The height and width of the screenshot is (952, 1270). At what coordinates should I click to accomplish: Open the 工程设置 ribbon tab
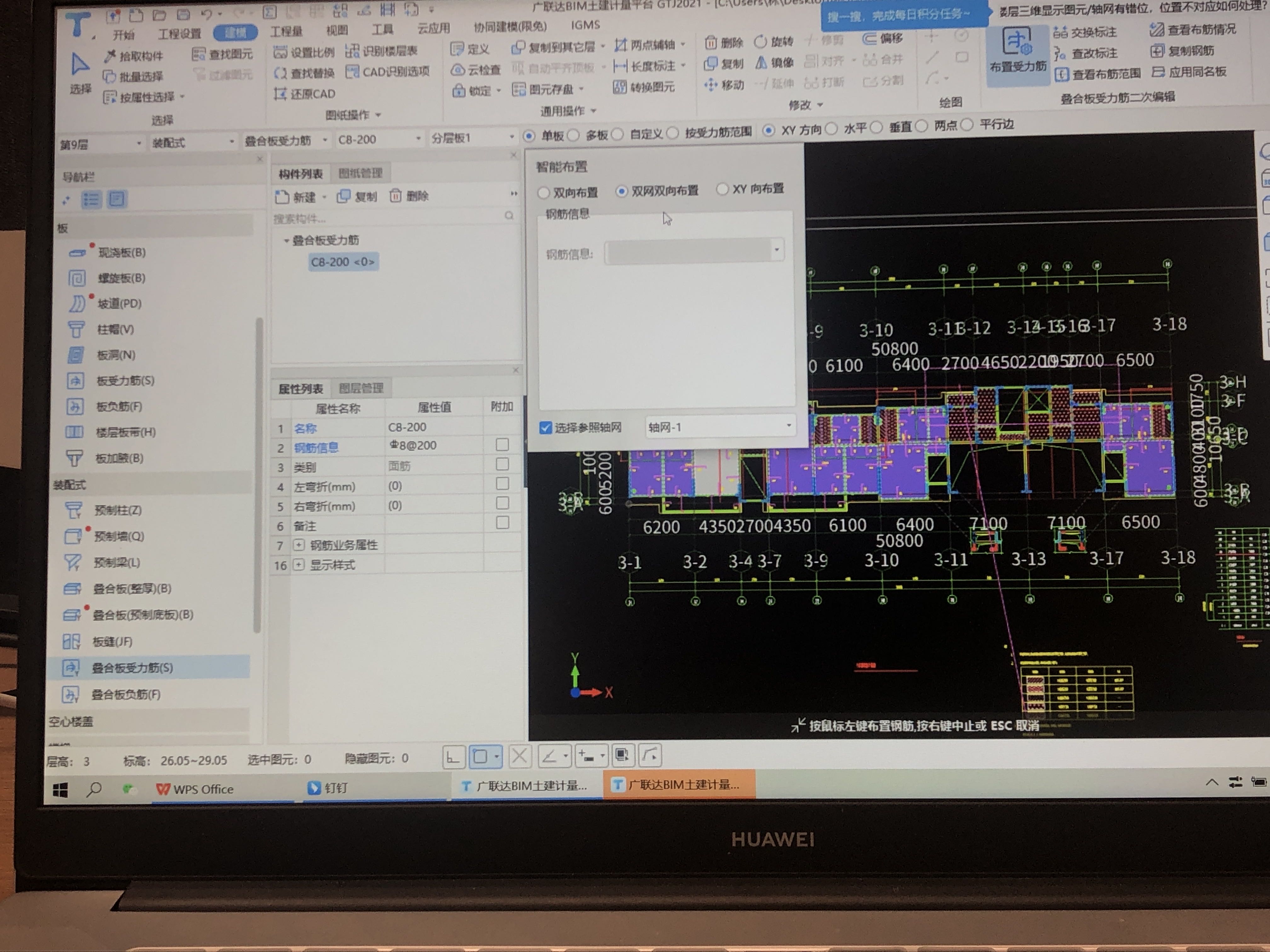(x=179, y=34)
